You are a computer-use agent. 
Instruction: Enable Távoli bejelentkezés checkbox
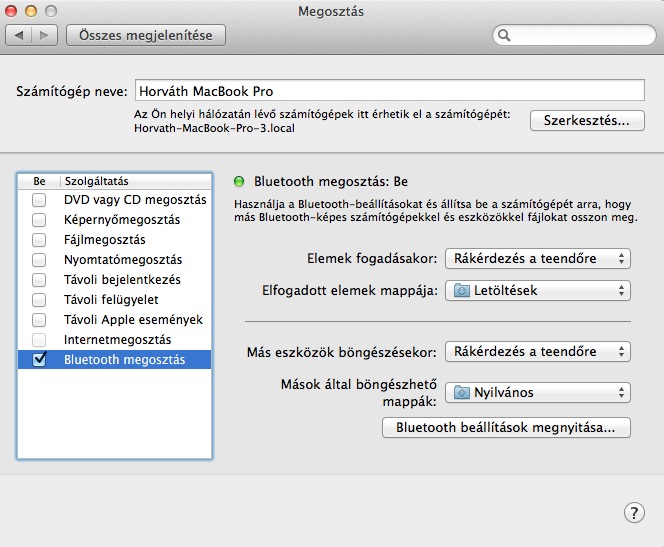(x=39, y=279)
